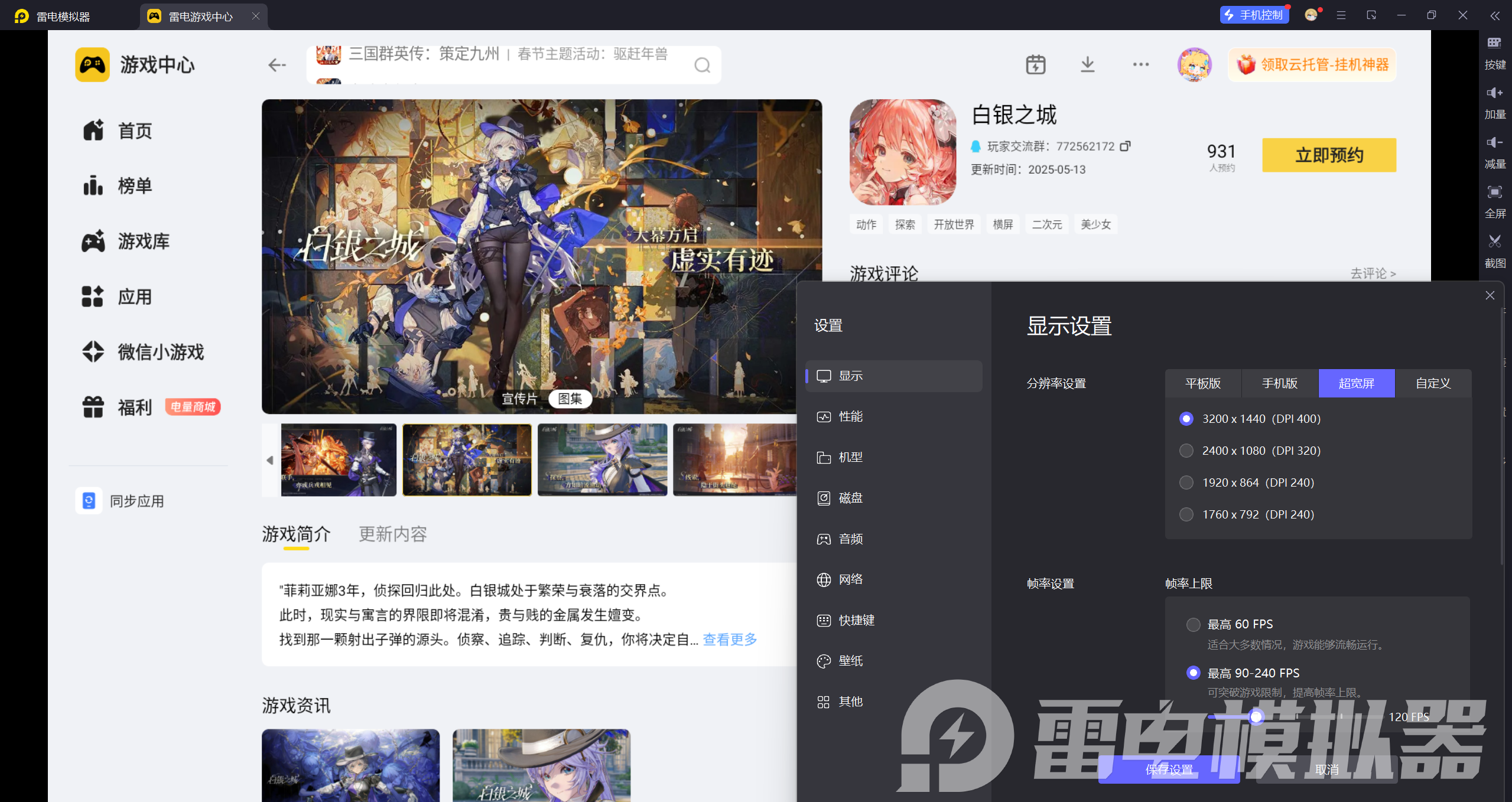Click the thumbnail strip previous arrow
The image size is (1512, 802).
click(x=269, y=460)
